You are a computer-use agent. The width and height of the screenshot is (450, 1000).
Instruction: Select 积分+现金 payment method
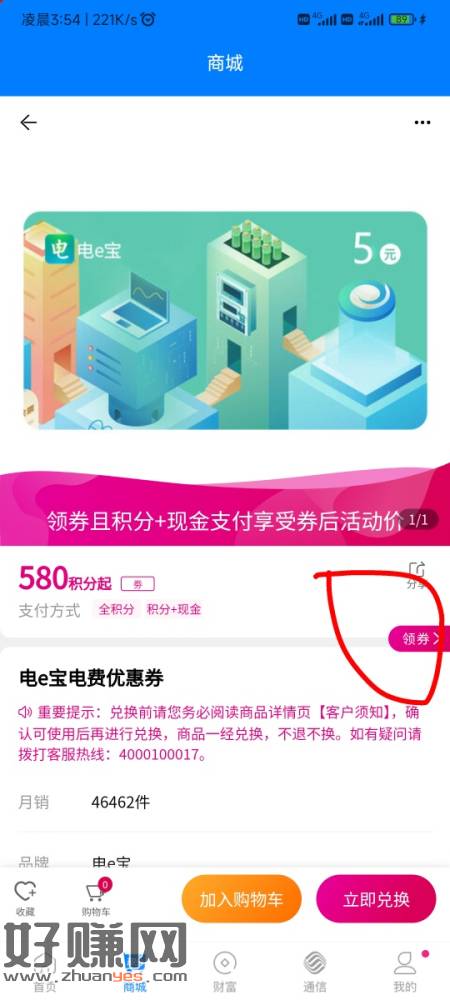173,609
